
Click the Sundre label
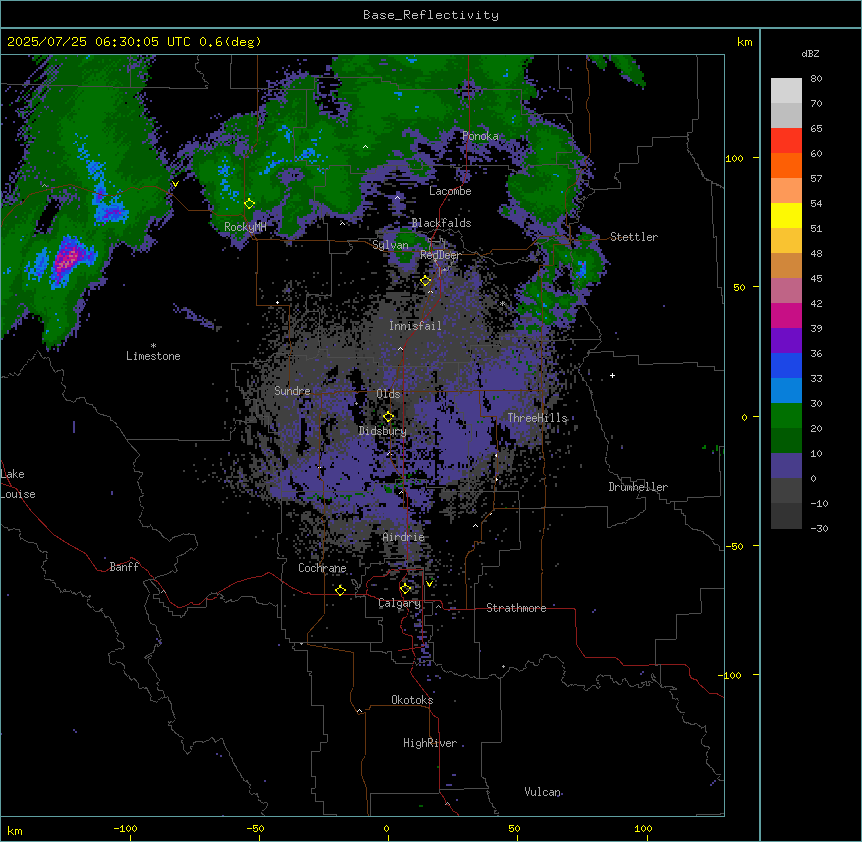click(x=292, y=391)
